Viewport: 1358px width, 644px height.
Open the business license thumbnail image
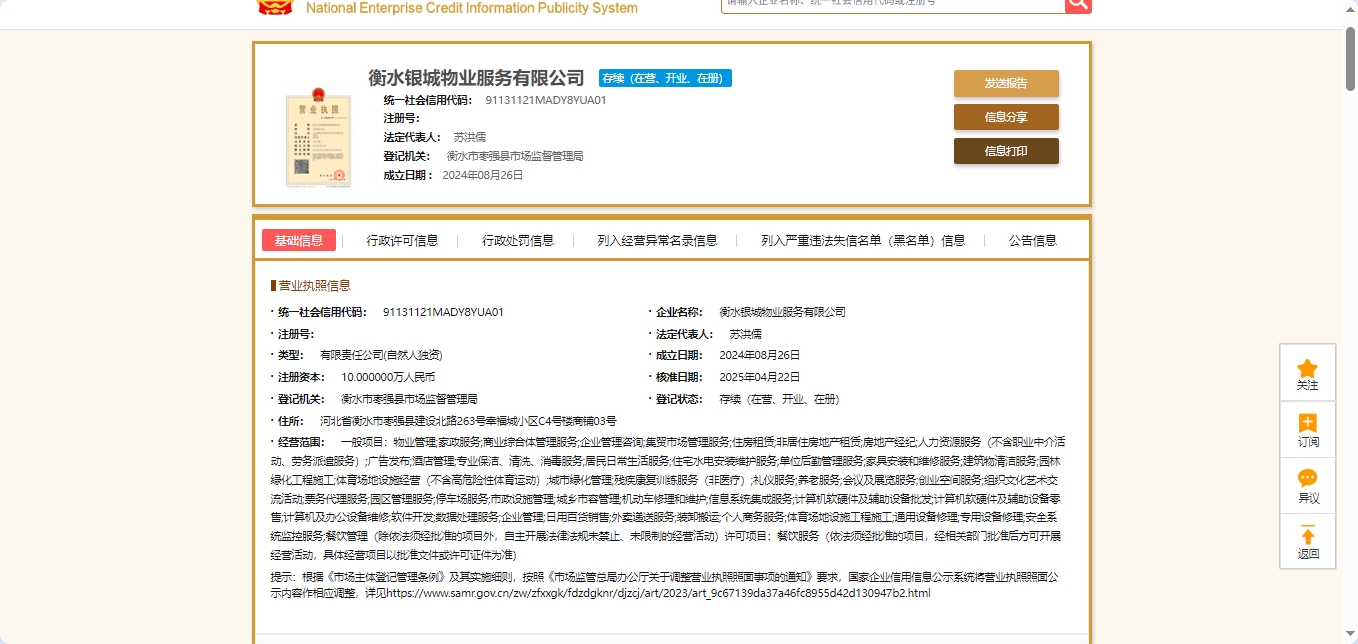pyautogui.click(x=318, y=137)
